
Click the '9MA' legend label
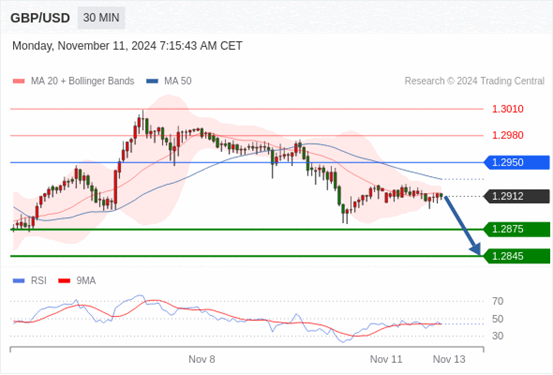coord(86,281)
